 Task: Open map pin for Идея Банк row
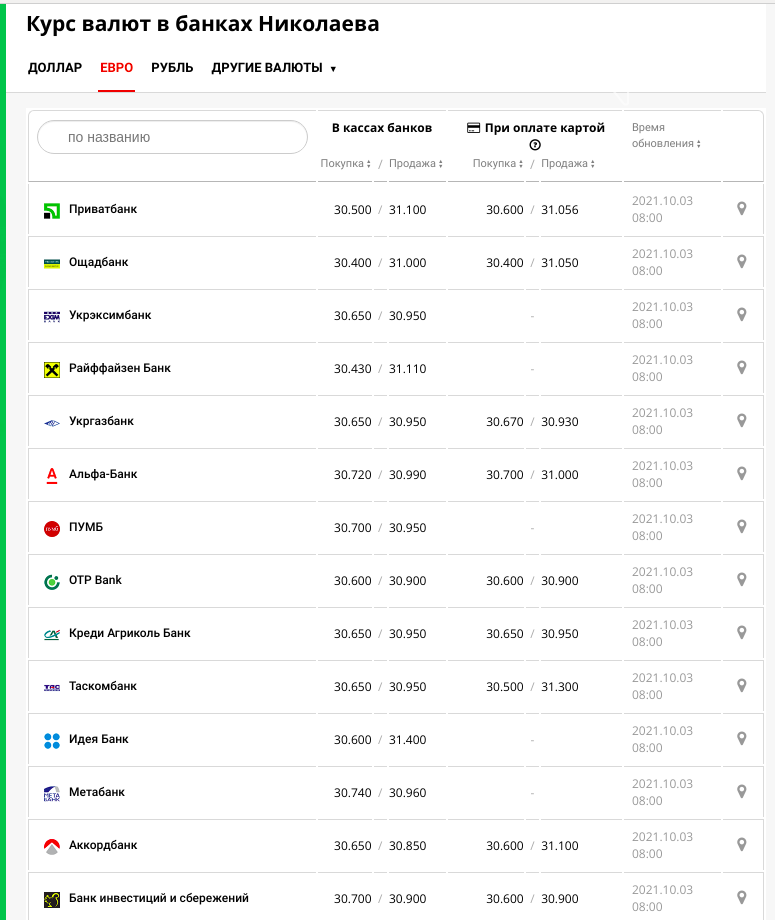pyautogui.click(x=742, y=739)
